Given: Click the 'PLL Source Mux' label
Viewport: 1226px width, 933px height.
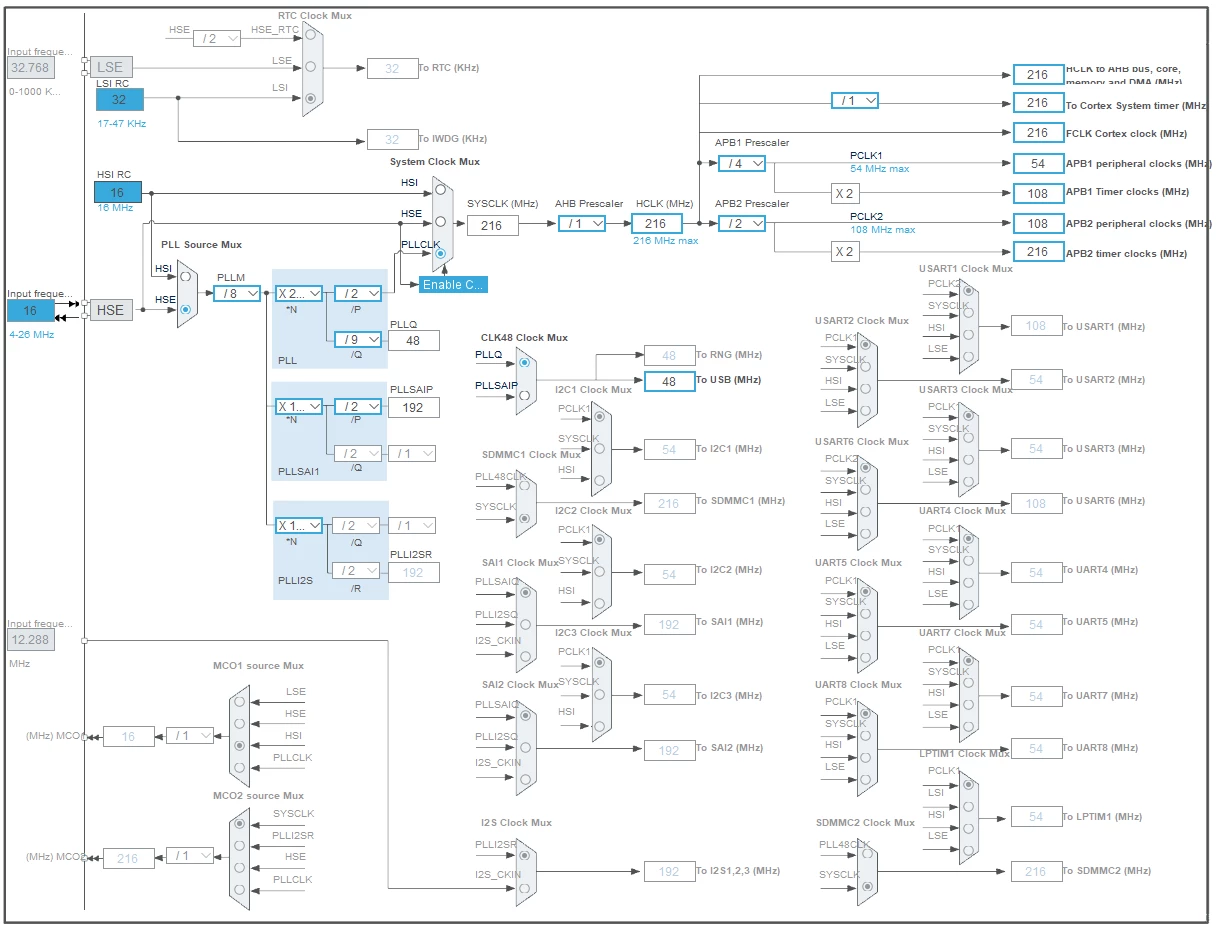Looking at the screenshot, I should point(202,245).
